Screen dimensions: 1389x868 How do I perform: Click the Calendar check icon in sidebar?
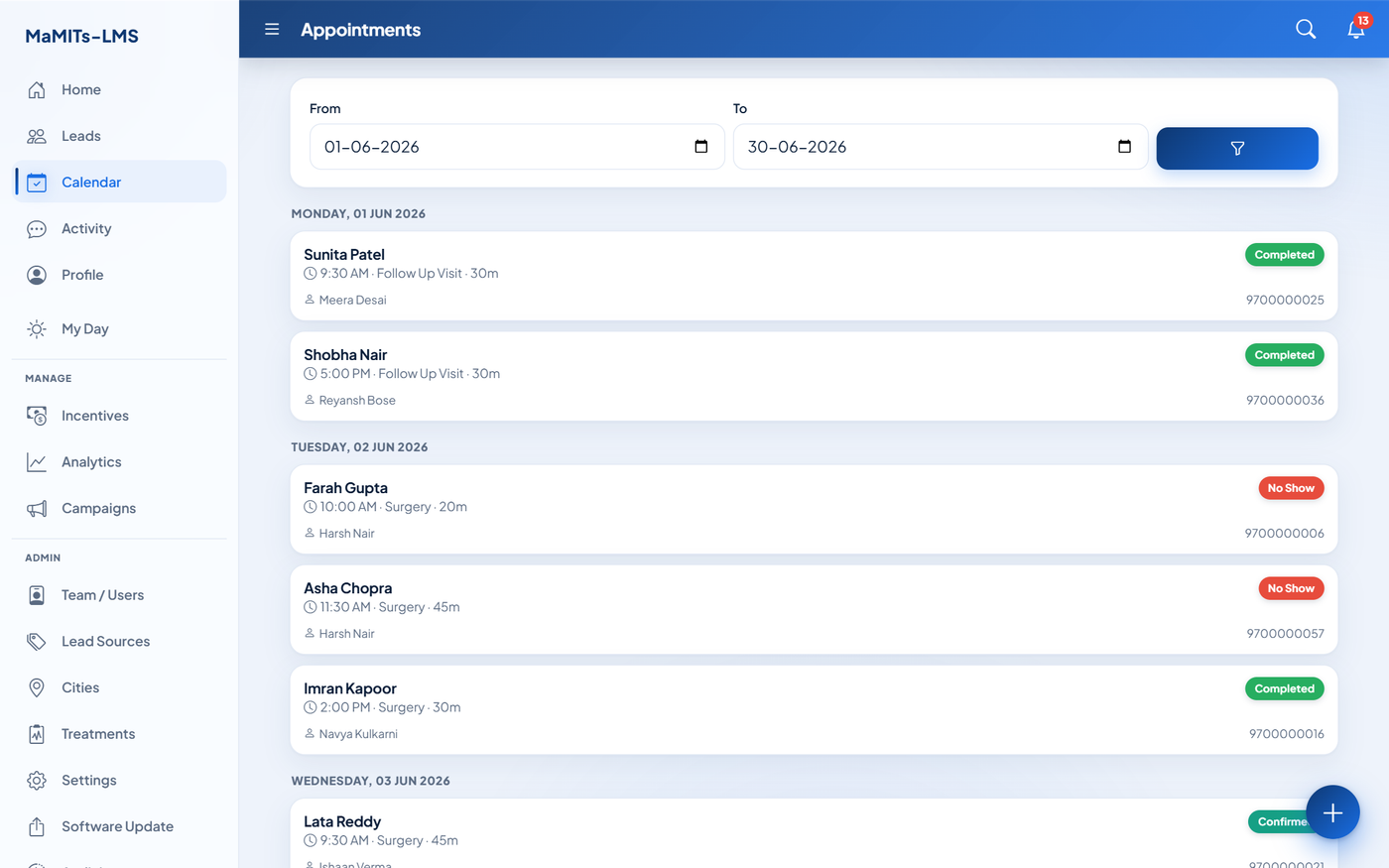(x=37, y=183)
